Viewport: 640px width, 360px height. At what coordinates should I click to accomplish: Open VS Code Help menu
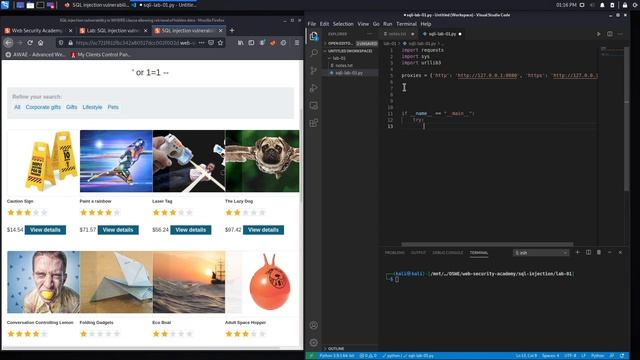click(x=426, y=24)
